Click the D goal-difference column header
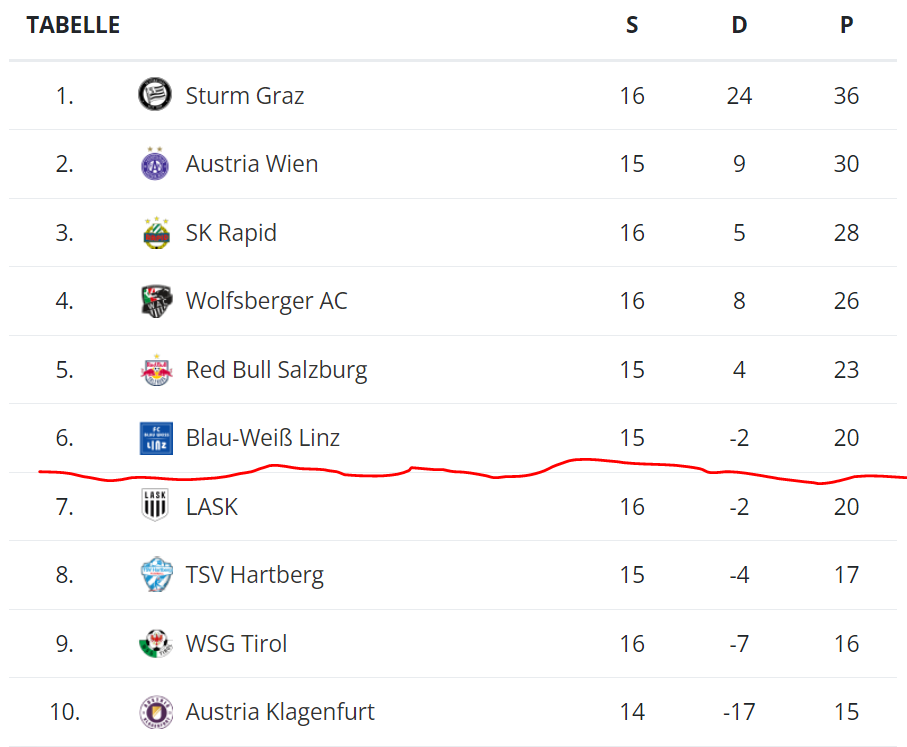Screen dimensions: 907x747 tap(739, 25)
